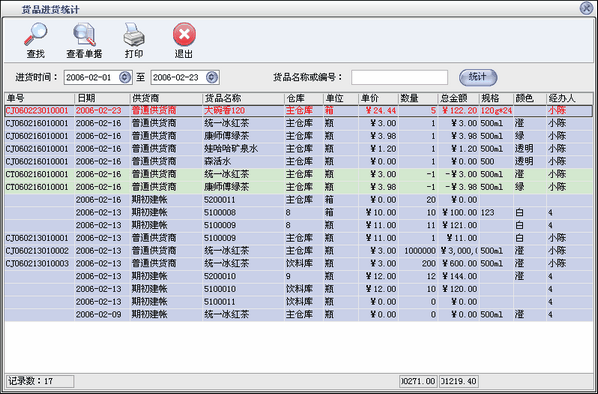Open 查看单据 document viewer icon

pos(84,34)
